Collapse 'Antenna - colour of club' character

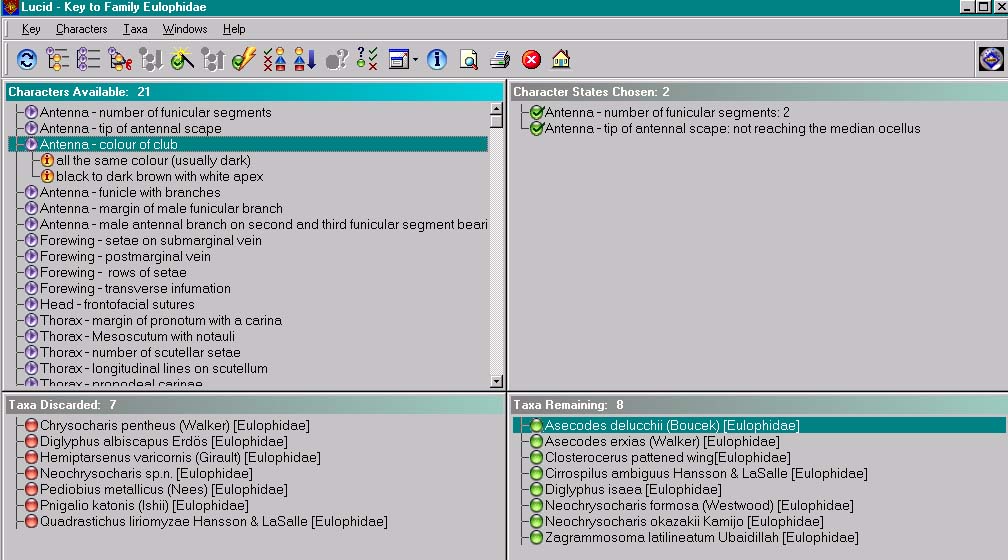click(32, 144)
